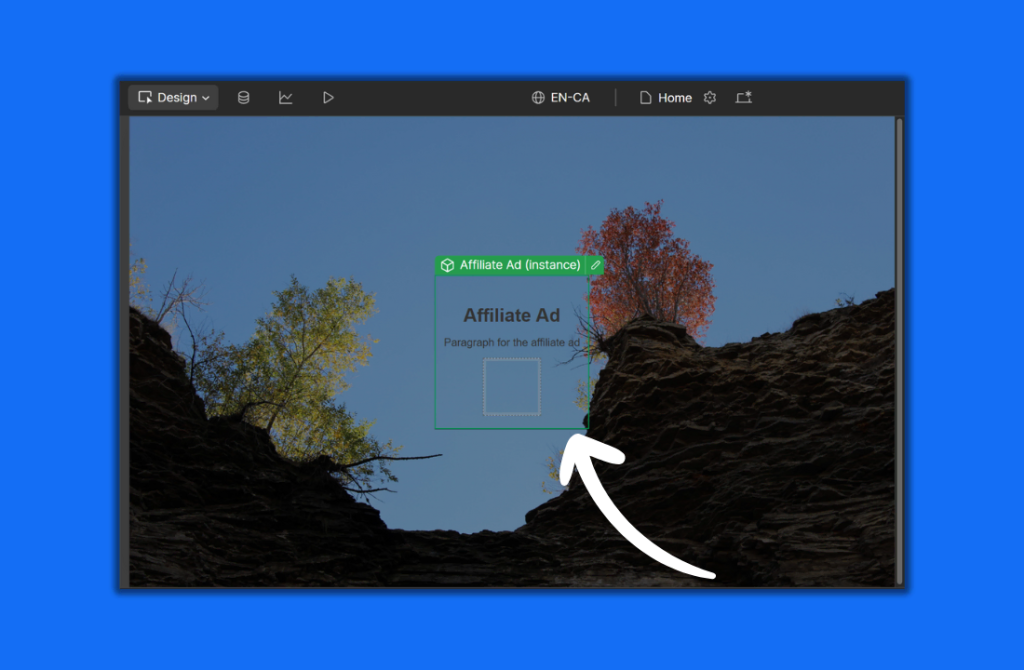Click the pencil edit component icon
Viewport: 1024px width, 670px height.
(x=595, y=265)
